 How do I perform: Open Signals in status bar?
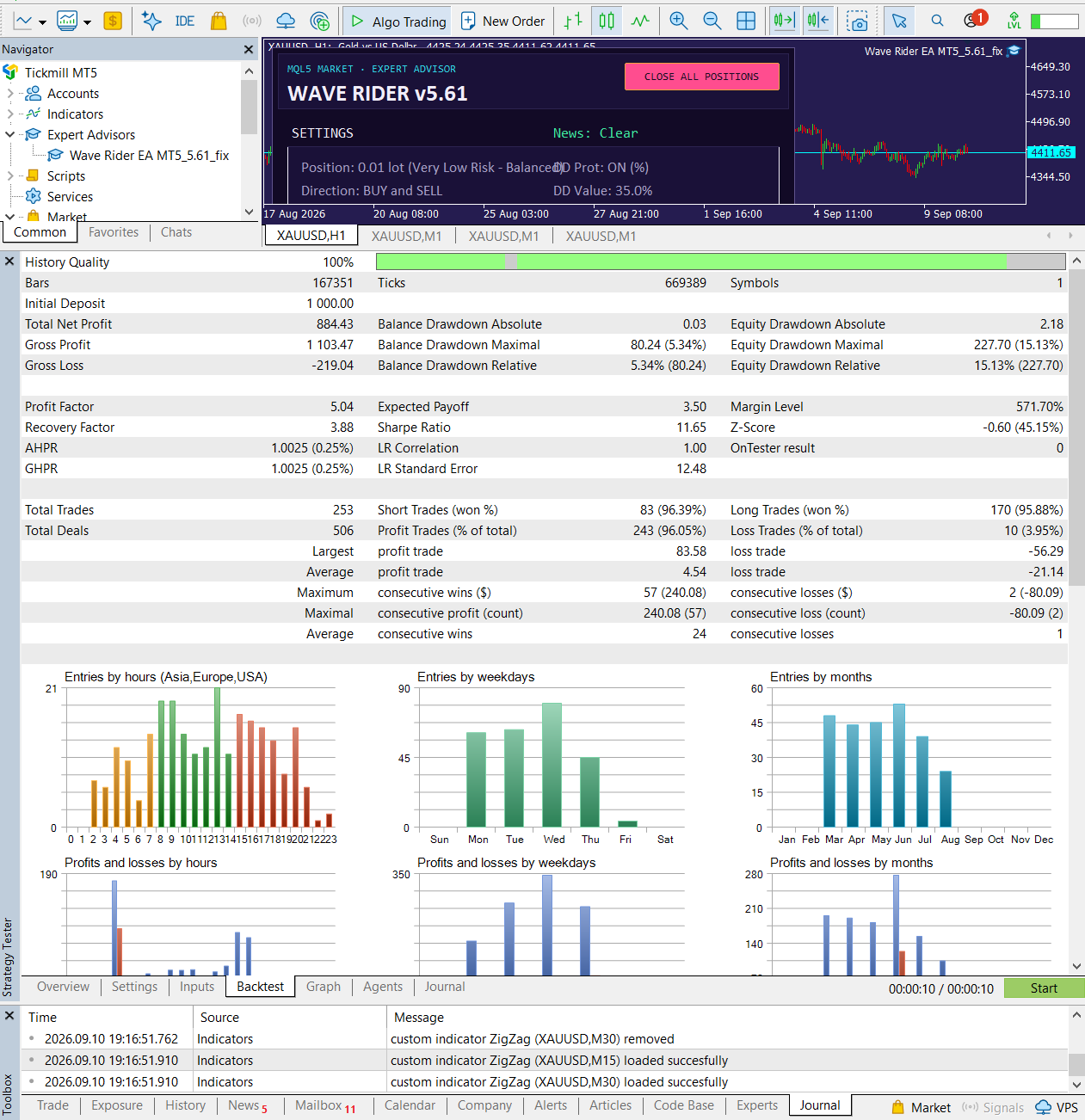993,1107
